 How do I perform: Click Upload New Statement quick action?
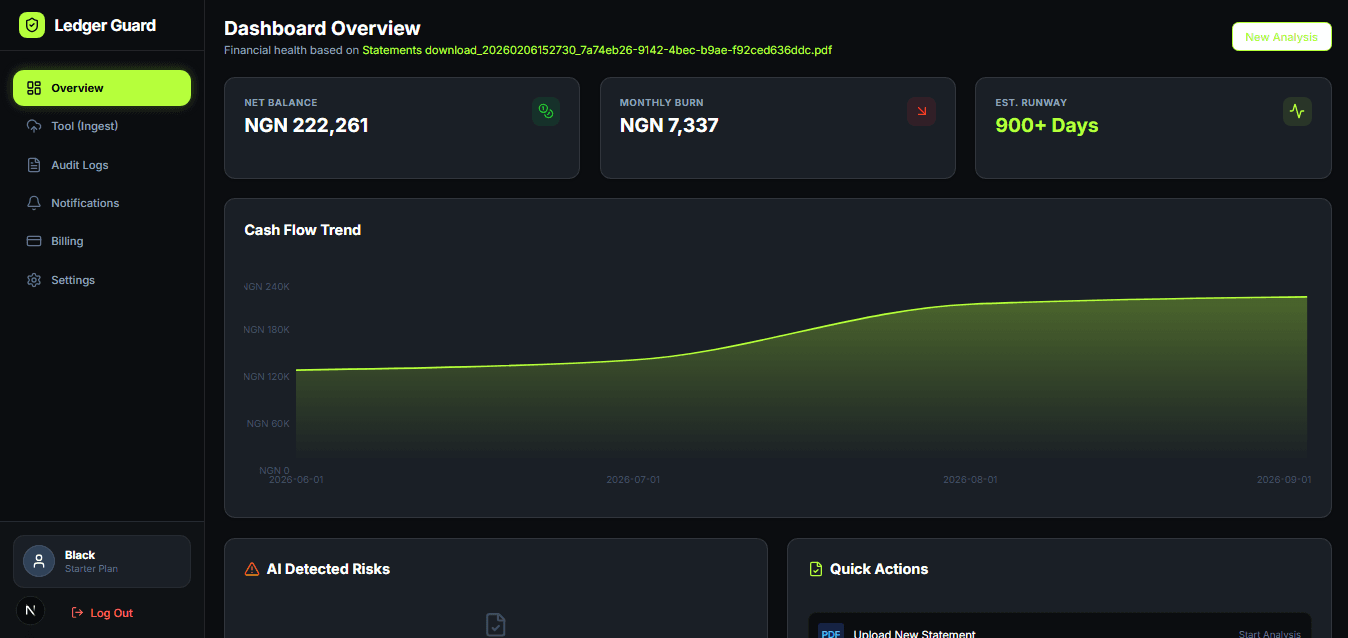(x=1059, y=626)
